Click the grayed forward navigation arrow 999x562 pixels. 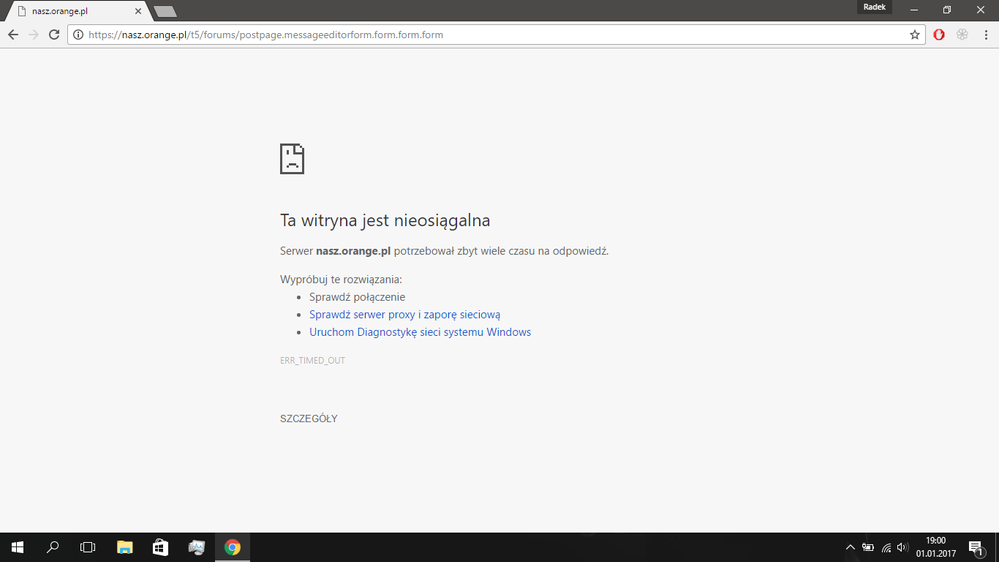tap(34, 35)
